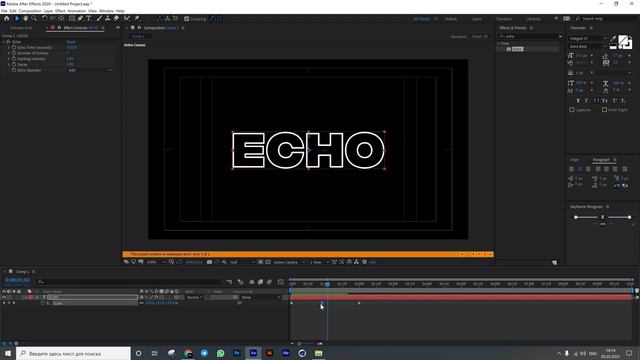Select the Rotation tool
This screenshot has width=640, height=360.
(x=44, y=18)
